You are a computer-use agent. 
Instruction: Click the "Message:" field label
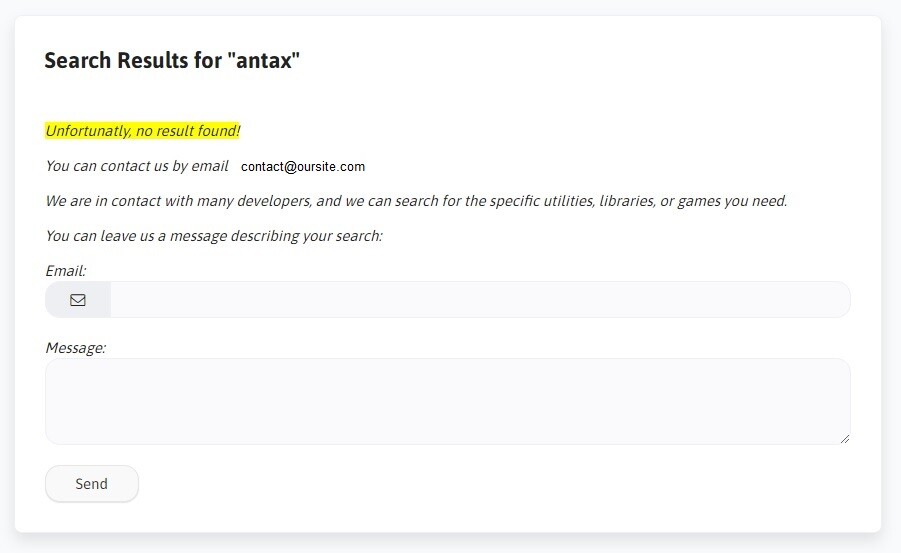pyautogui.click(x=76, y=348)
